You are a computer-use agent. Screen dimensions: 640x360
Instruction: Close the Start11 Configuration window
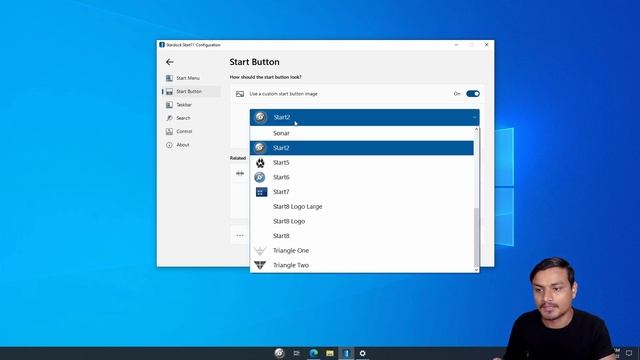(x=487, y=45)
